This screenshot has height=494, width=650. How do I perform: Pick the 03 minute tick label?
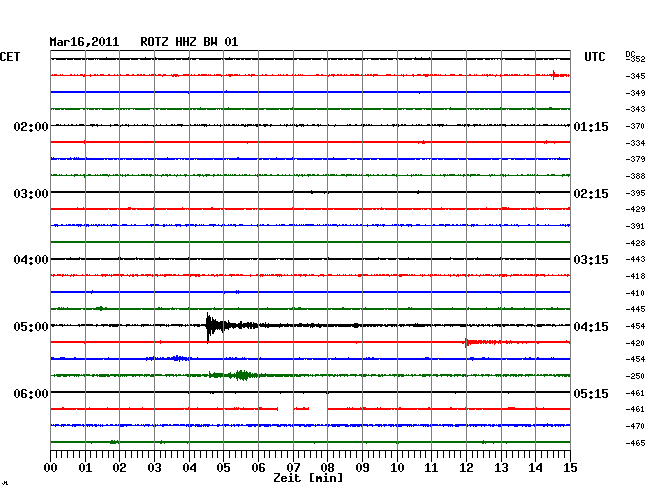(x=154, y=467)
